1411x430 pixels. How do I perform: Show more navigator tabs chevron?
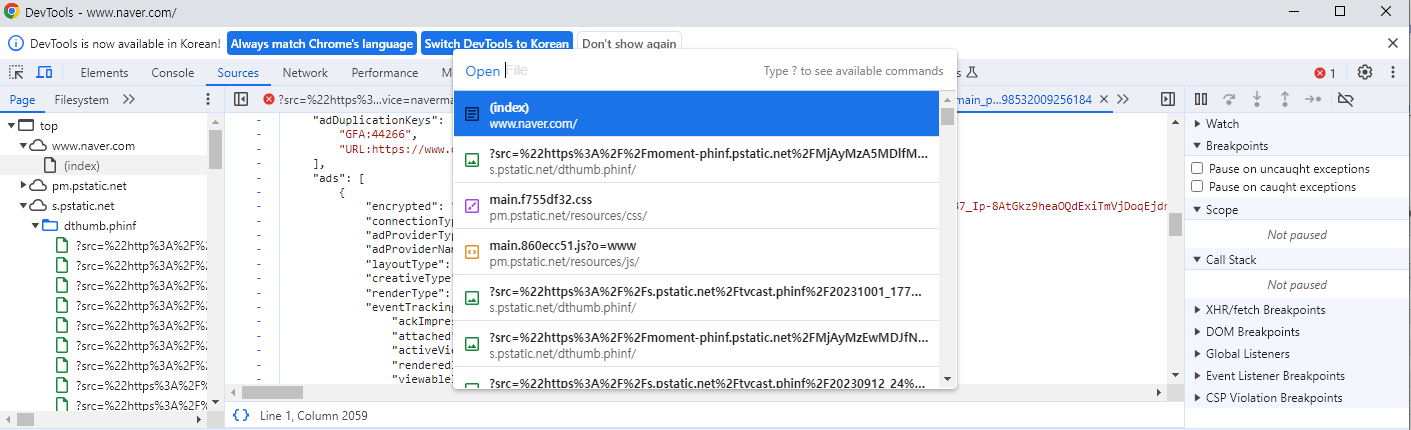click(x=129, y=99)
